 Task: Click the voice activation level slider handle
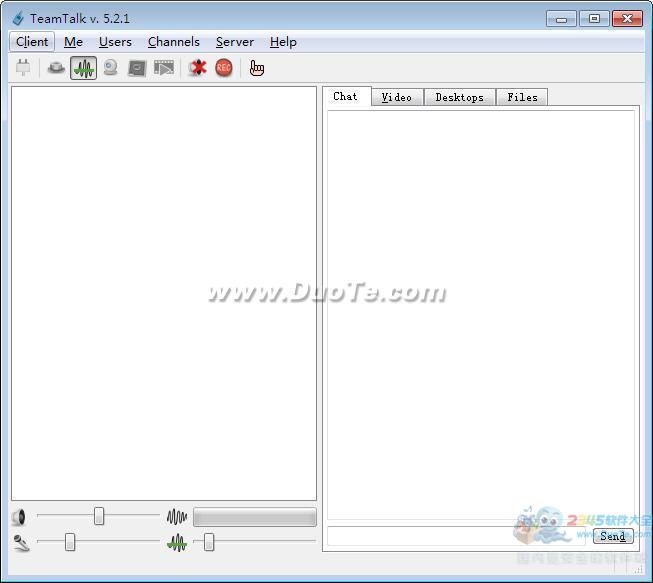[209, 542]
